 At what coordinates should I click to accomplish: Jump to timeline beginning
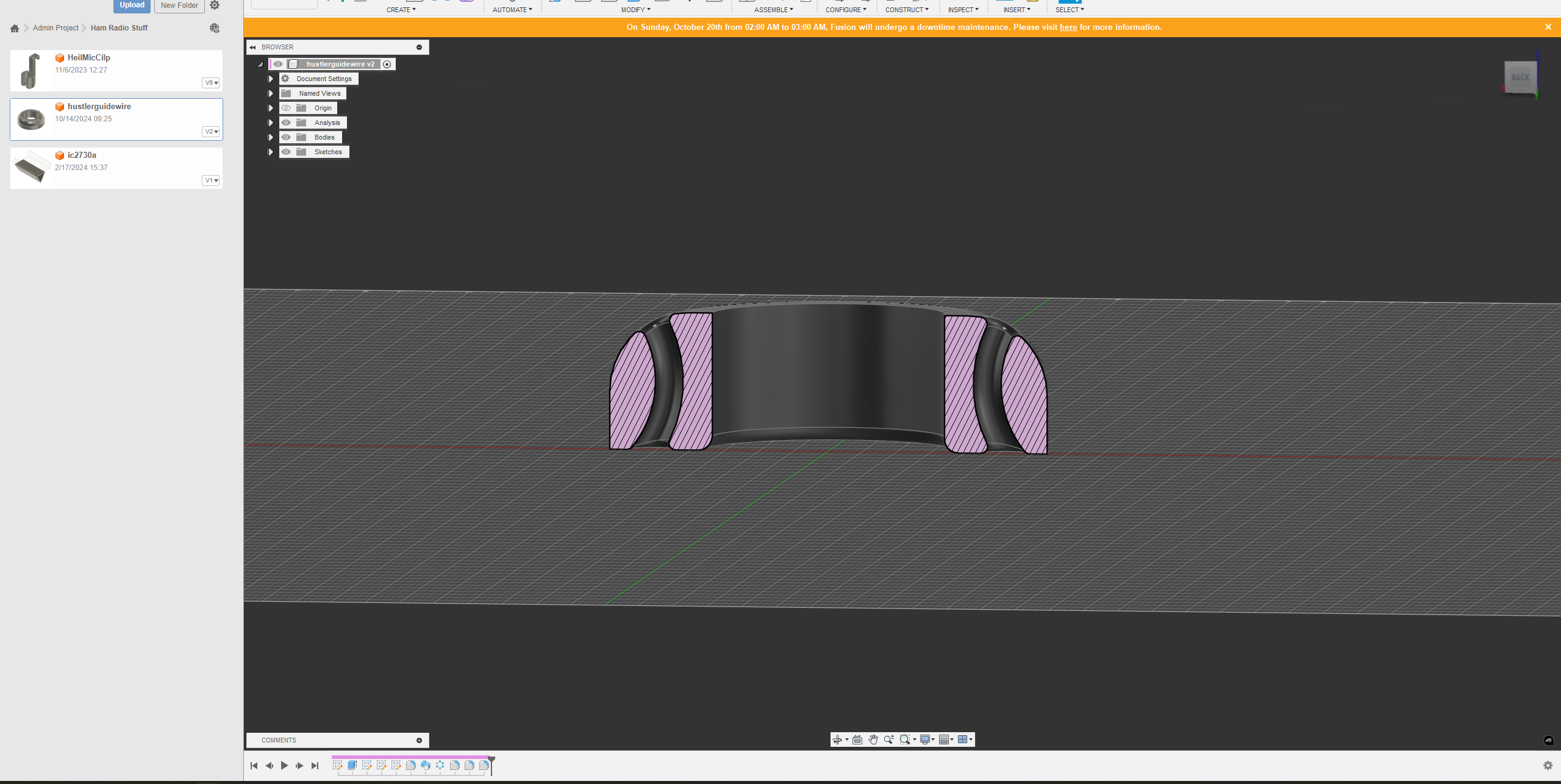254,766
